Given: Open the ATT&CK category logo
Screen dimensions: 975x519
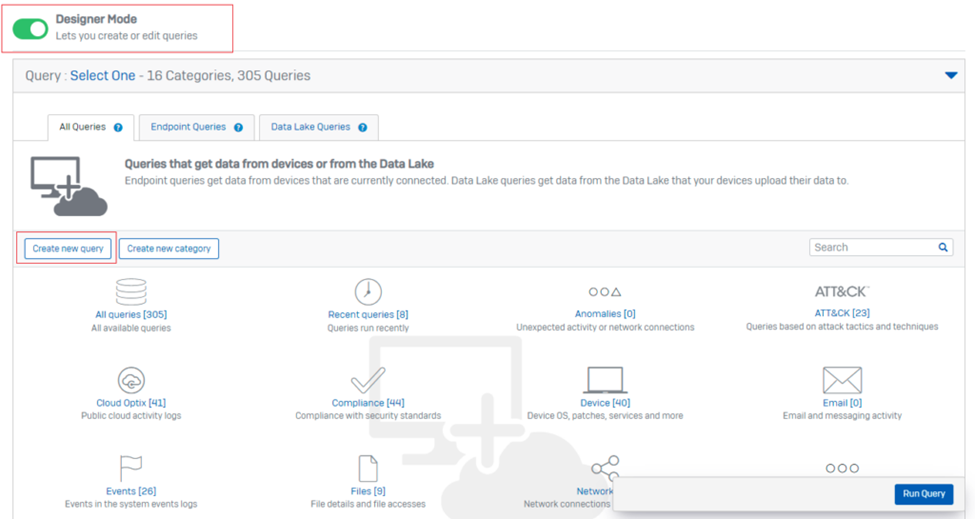Looking at the screenshot, I should 842,292.
